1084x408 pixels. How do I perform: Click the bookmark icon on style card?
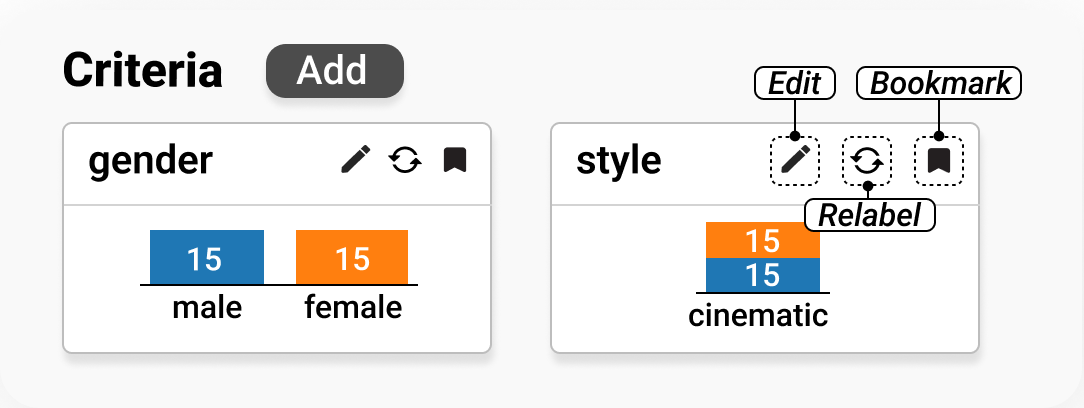click(939, 160)
